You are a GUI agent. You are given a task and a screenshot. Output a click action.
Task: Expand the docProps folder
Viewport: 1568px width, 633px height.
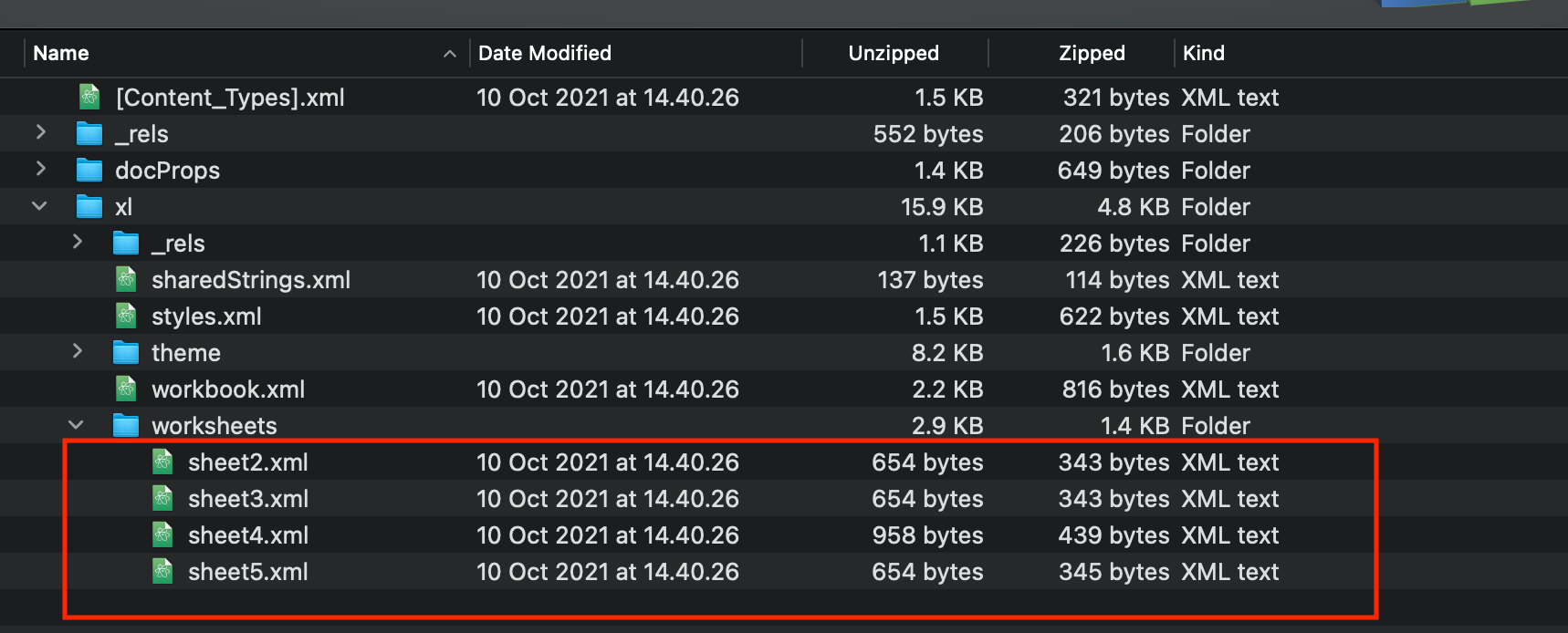tap(40, 170)
